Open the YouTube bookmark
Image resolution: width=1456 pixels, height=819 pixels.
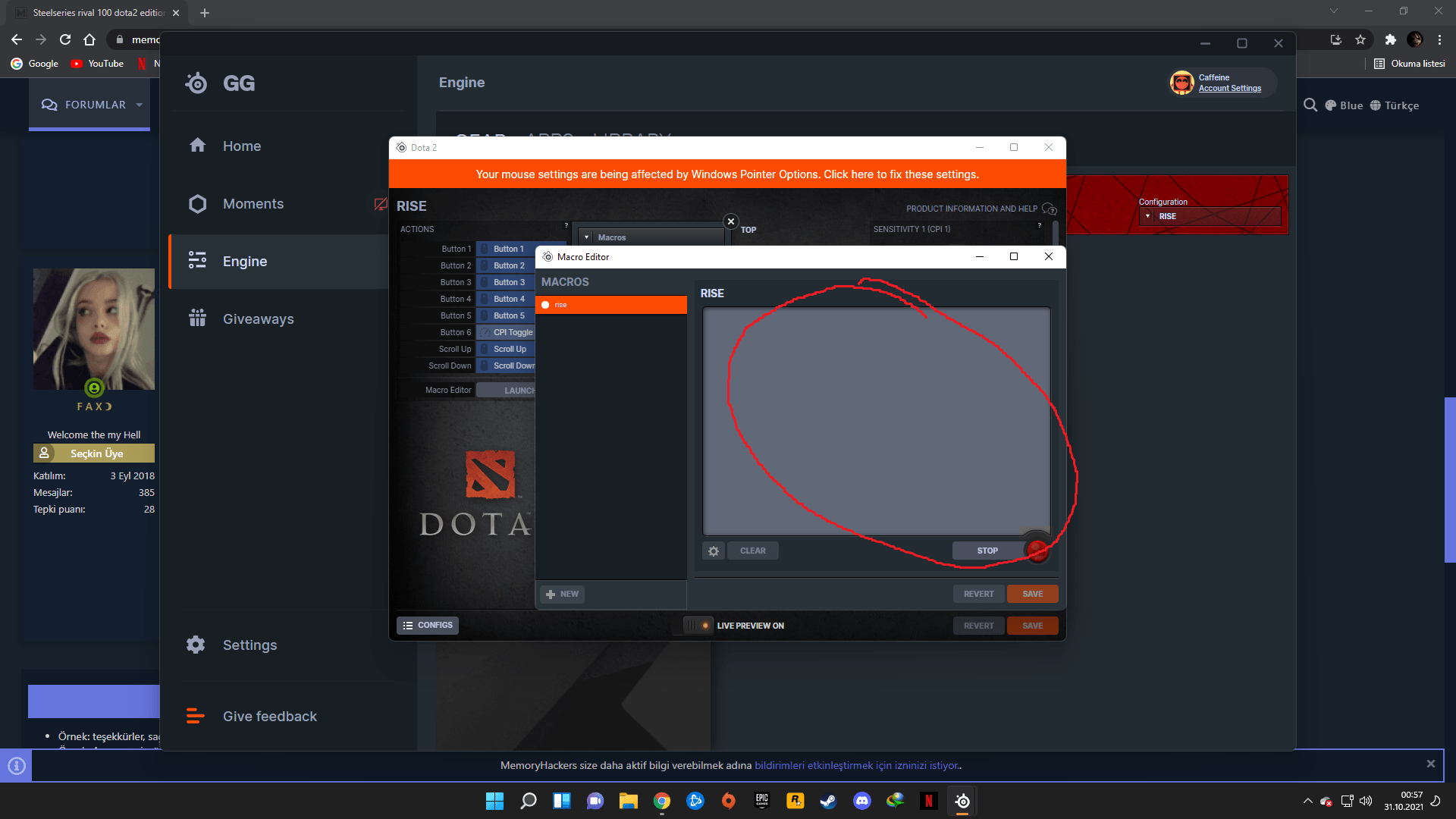[97, 64]
